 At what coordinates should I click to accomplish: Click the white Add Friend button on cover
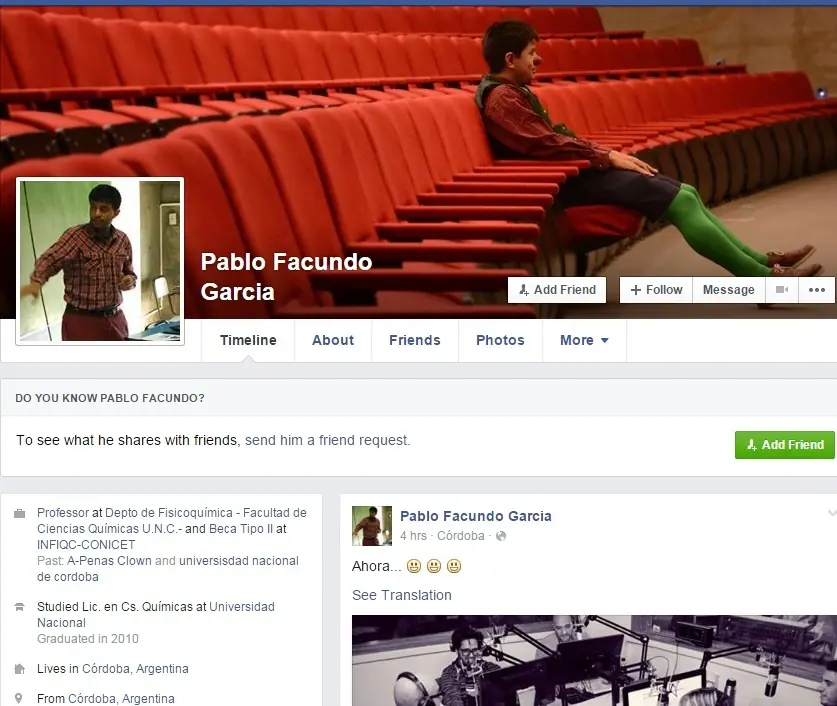(x=557, y=290)
